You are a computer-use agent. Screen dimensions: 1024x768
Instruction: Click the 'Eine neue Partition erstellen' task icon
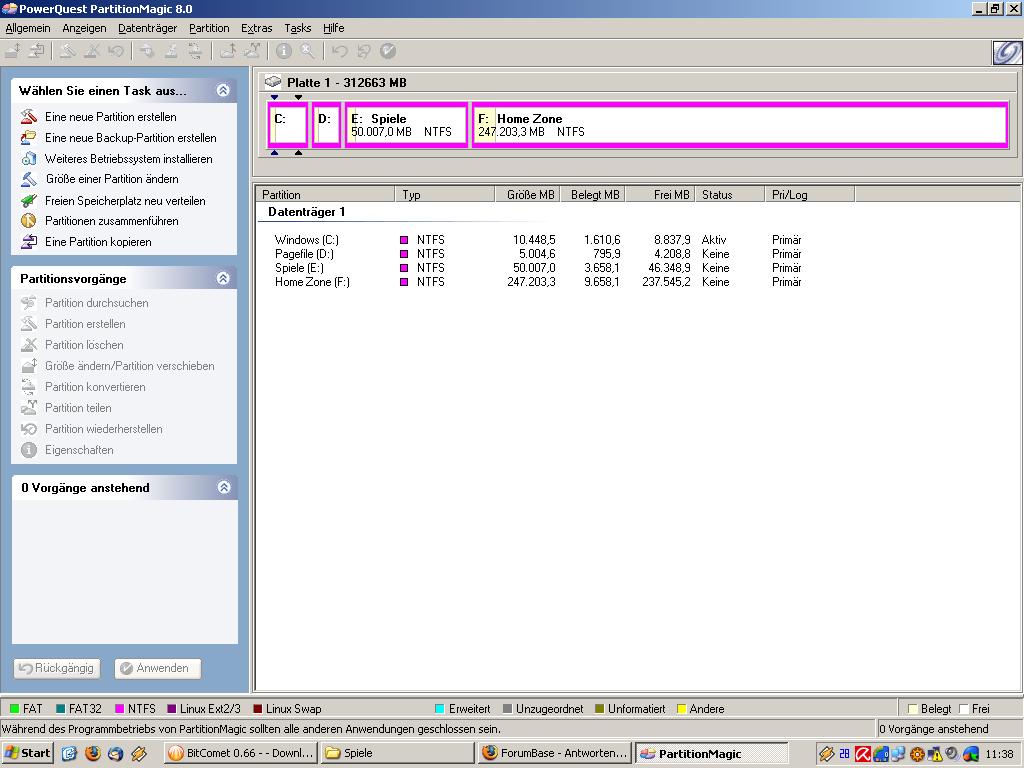(x=29, y=117)
